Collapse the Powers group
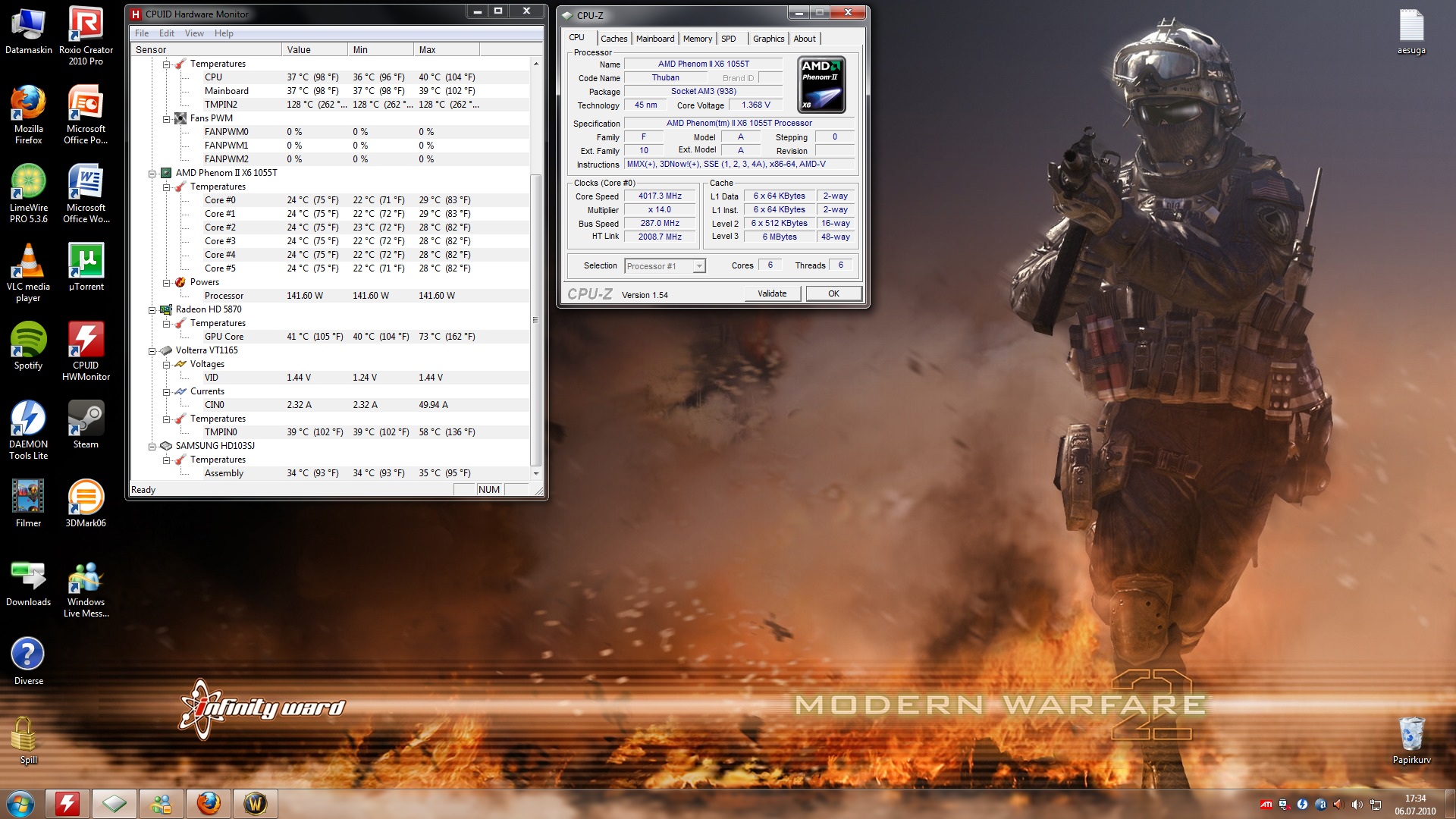The width and height of the screenshot is (1456, 819). pos(167,282)
